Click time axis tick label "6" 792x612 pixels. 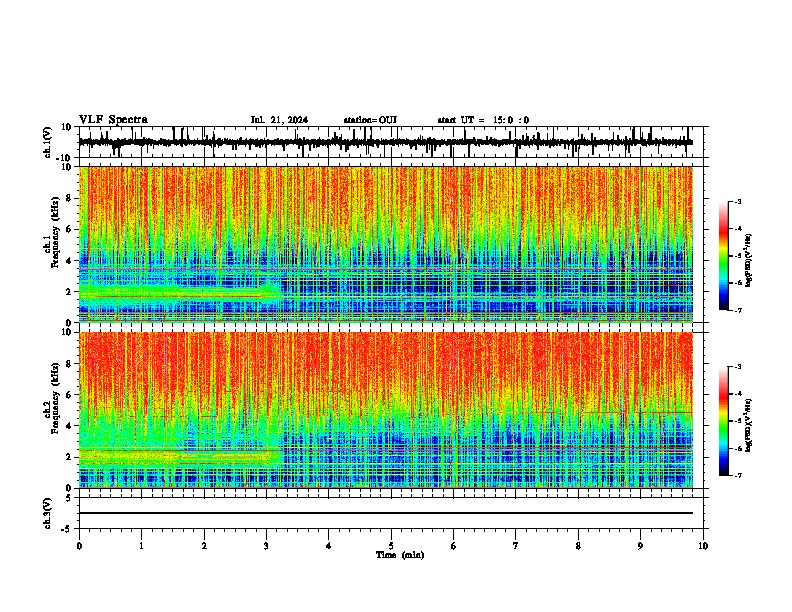pos(454,546)
